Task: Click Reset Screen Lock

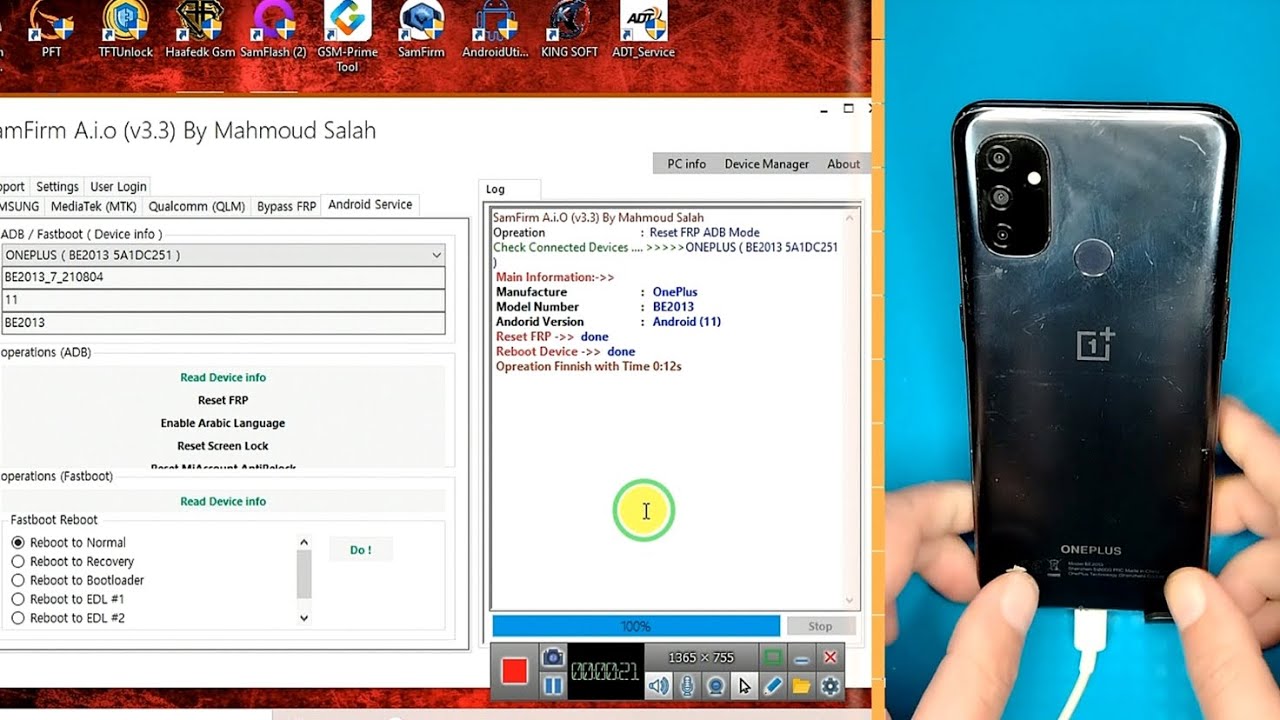Action: (223, 446)
